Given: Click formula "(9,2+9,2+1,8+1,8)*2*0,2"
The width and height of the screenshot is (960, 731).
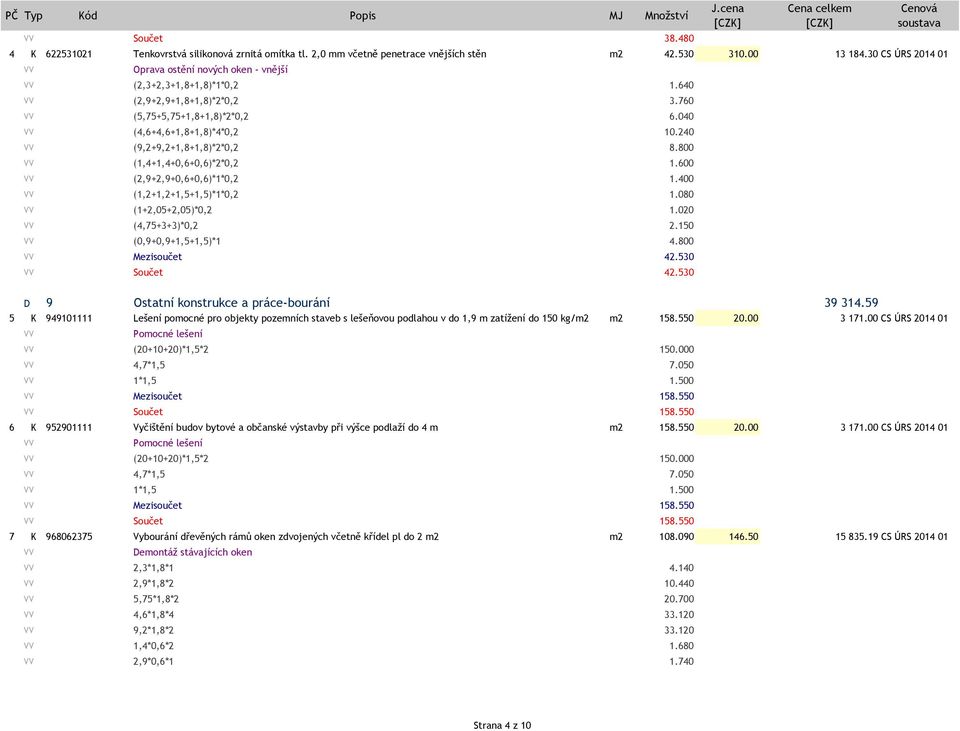Looking at the screenshot, I should click(x=186, y=148).
